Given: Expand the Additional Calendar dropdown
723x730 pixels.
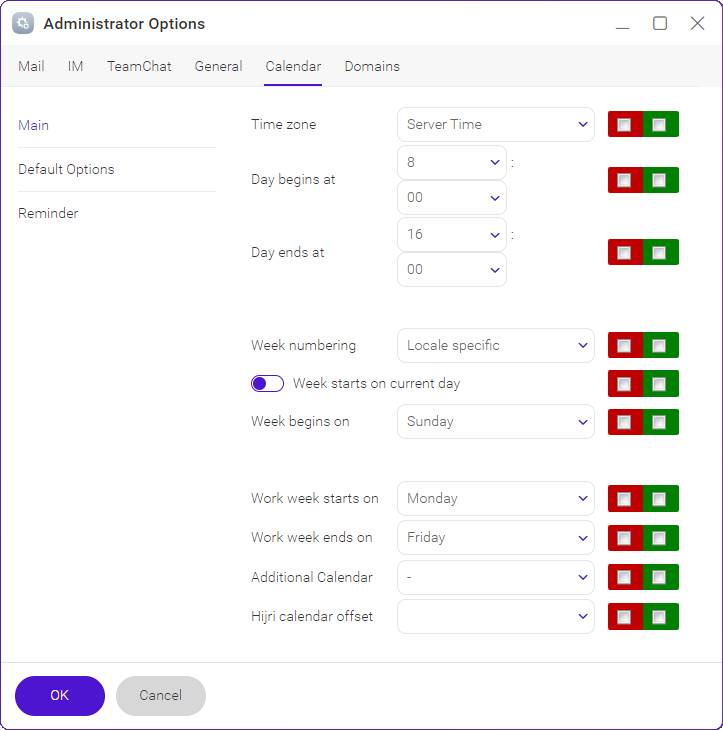Looking at the screenshot, I should click(x=496, y=577).
